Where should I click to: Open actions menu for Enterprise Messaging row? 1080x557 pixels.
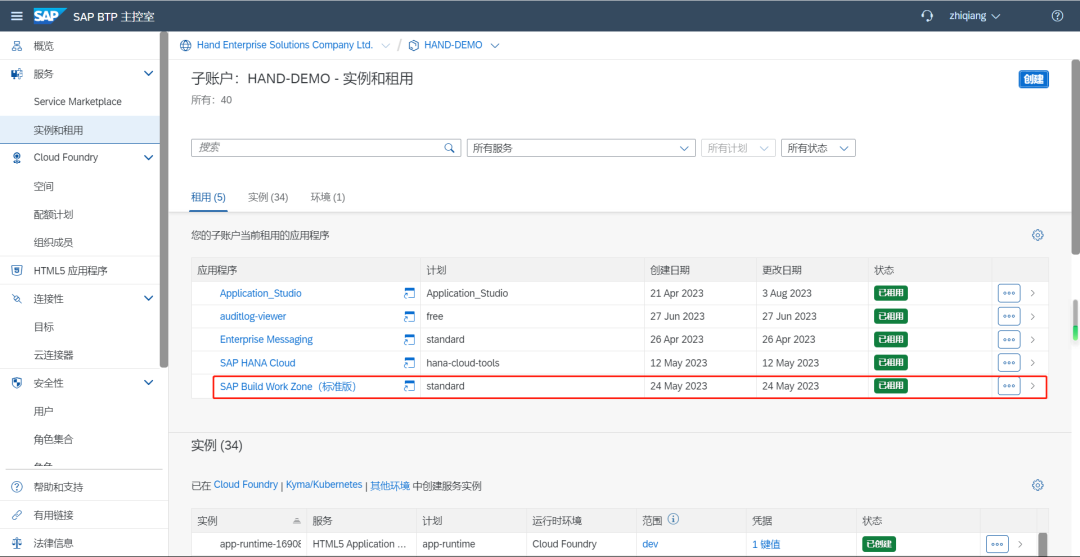coord(1008,339)
